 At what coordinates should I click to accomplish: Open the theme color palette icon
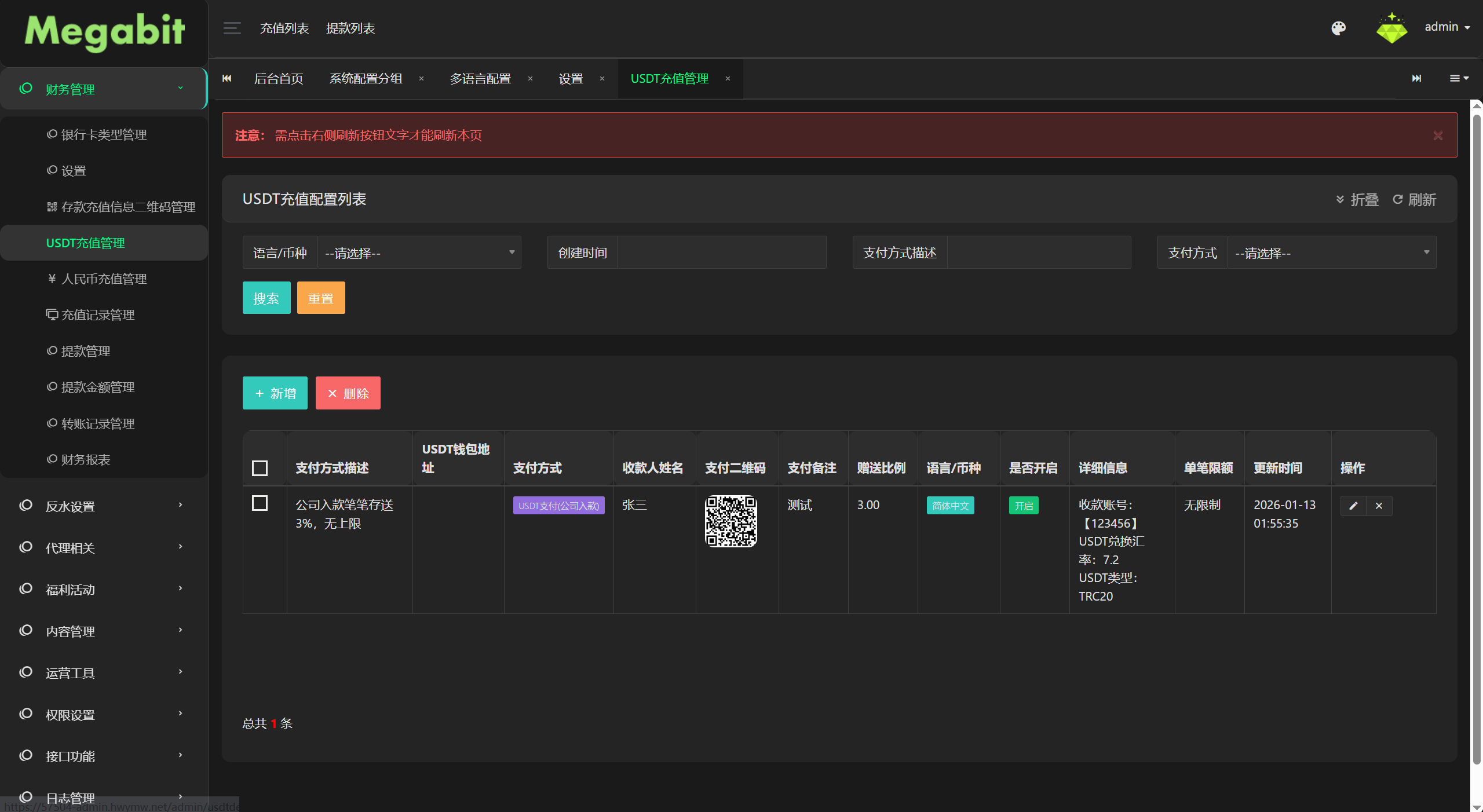[1338, 28]
